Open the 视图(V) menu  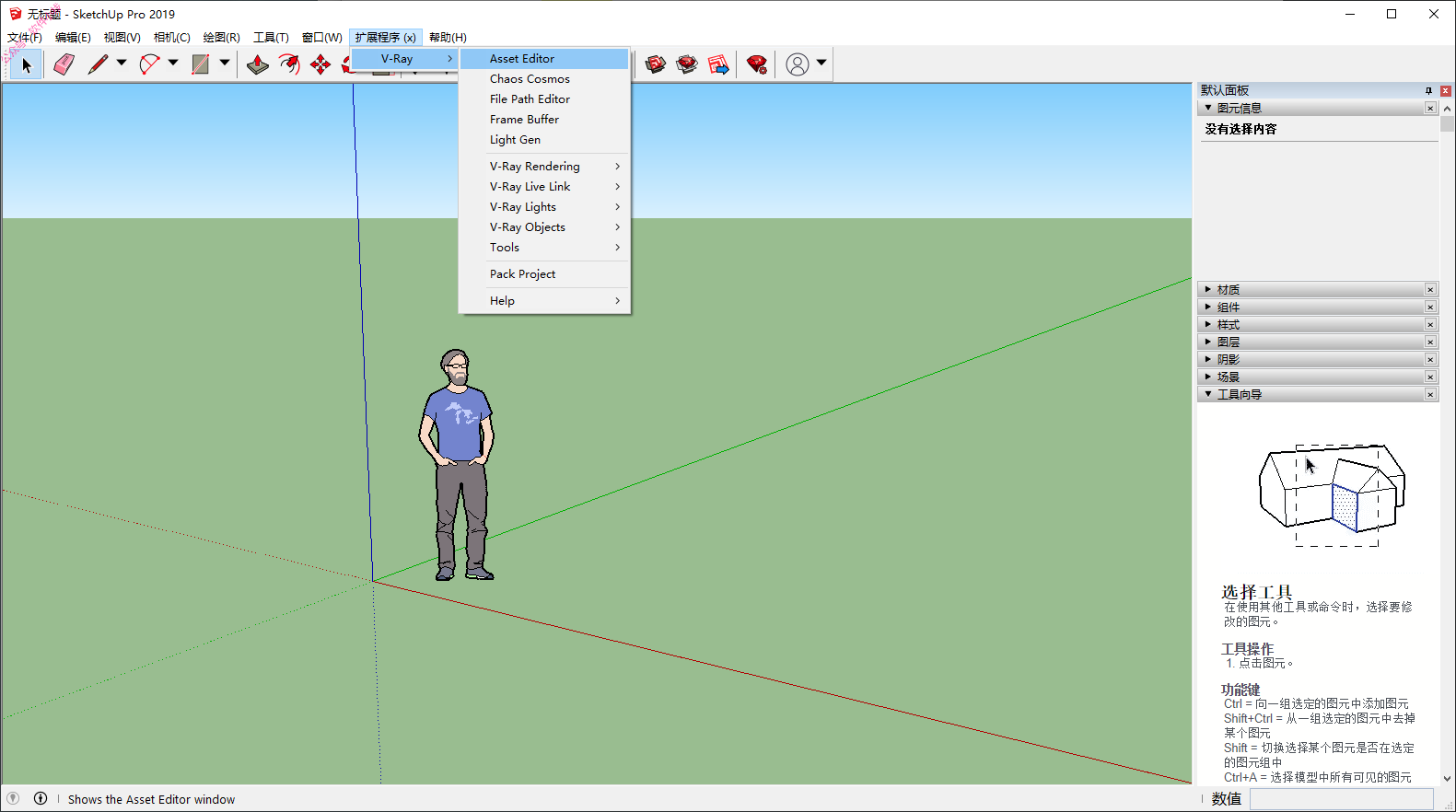pos(122,38)
